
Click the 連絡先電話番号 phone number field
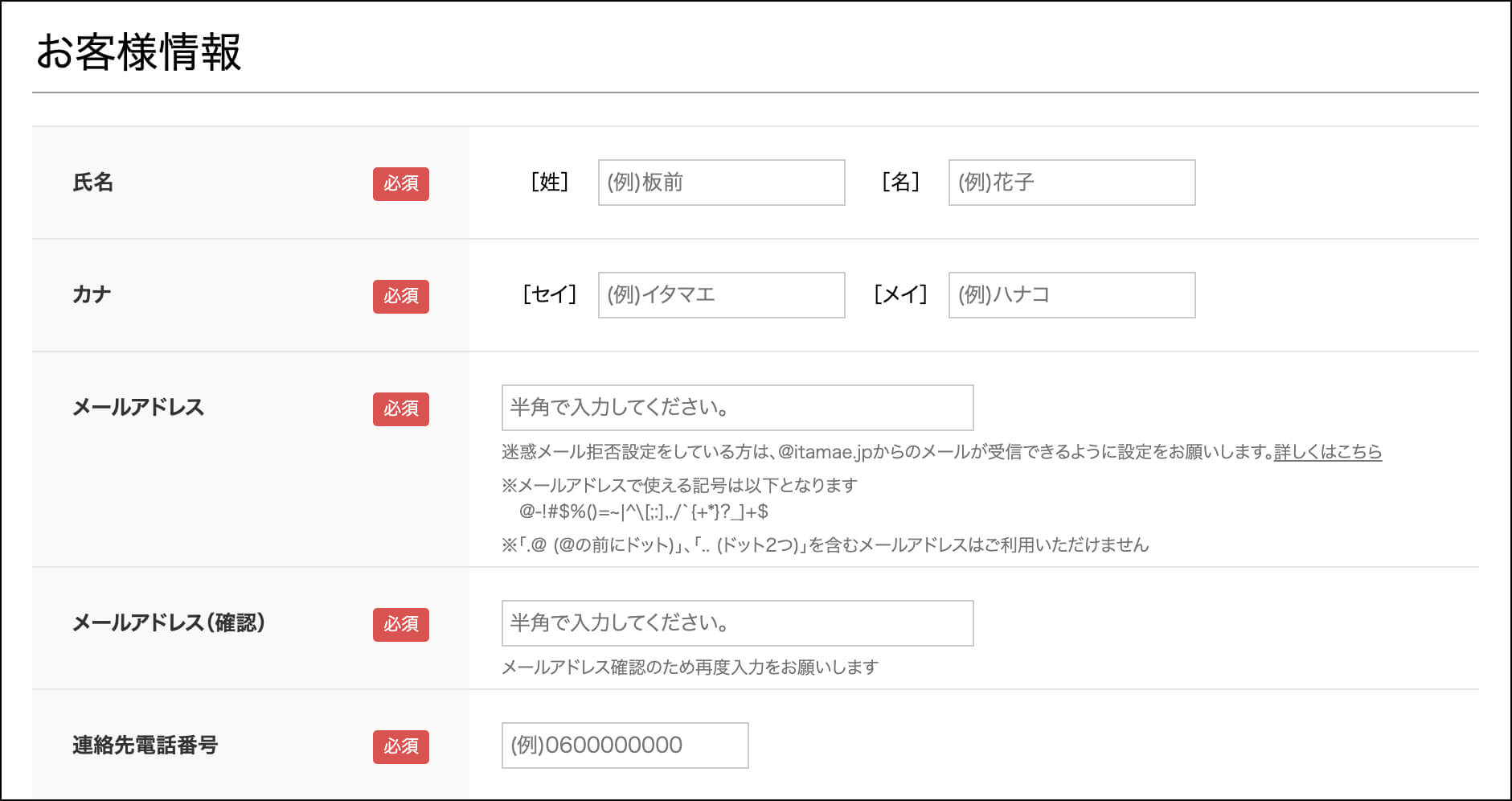[625, 746]
